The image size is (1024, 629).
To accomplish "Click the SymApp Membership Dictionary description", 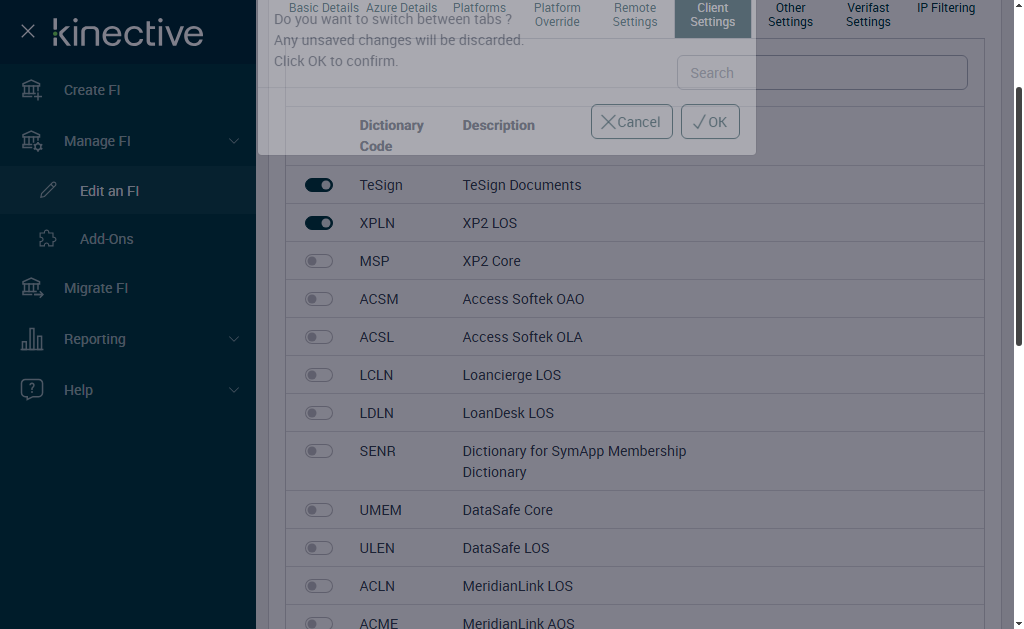I will [x=574, y=461].
